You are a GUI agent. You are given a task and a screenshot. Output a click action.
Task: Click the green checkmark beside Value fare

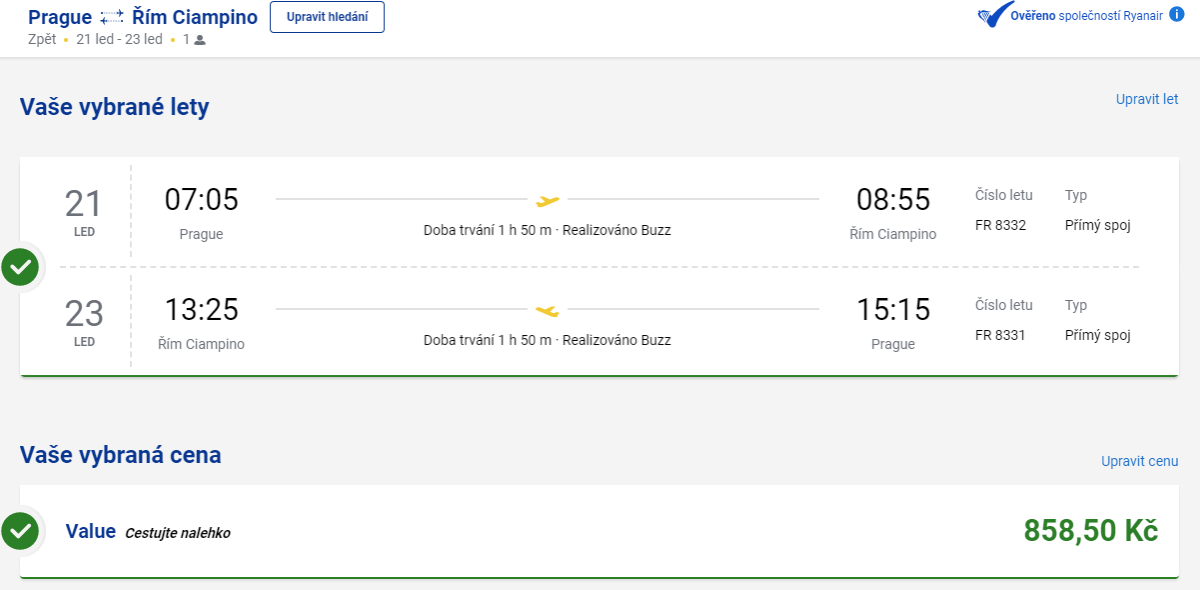pyautogui.click(x=20, y=531)
